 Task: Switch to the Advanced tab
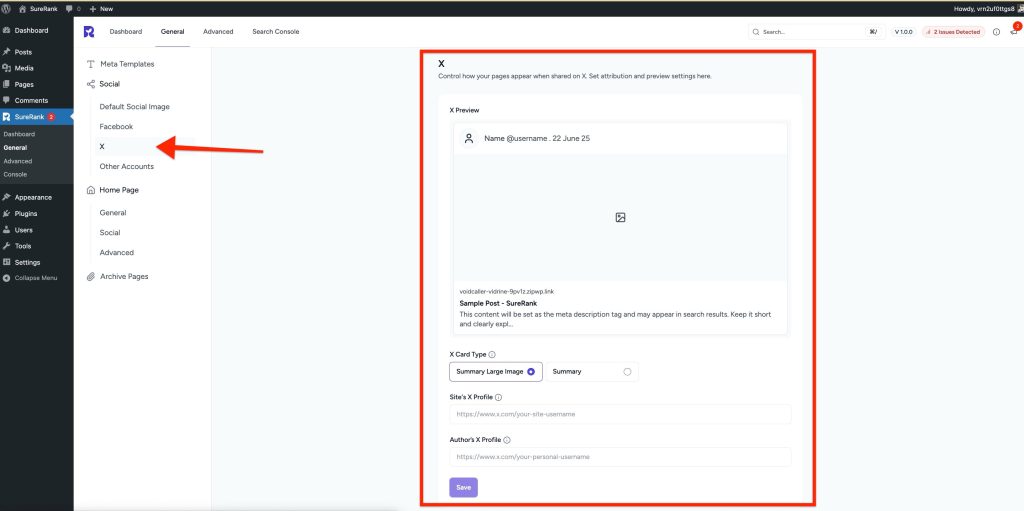(218, 31)
